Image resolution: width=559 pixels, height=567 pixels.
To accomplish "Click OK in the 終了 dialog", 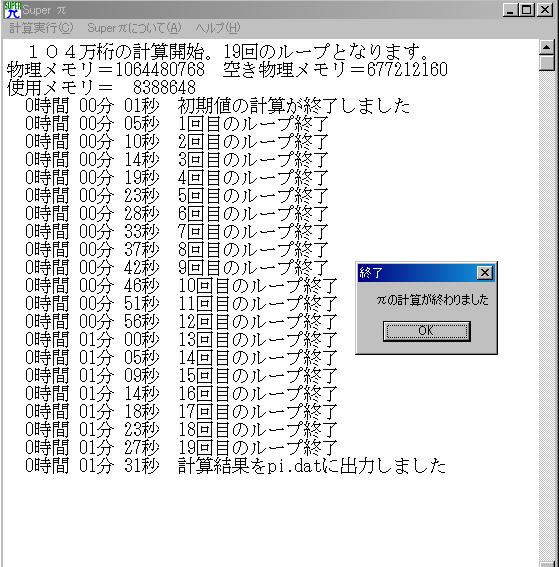I will click(427, 331).
